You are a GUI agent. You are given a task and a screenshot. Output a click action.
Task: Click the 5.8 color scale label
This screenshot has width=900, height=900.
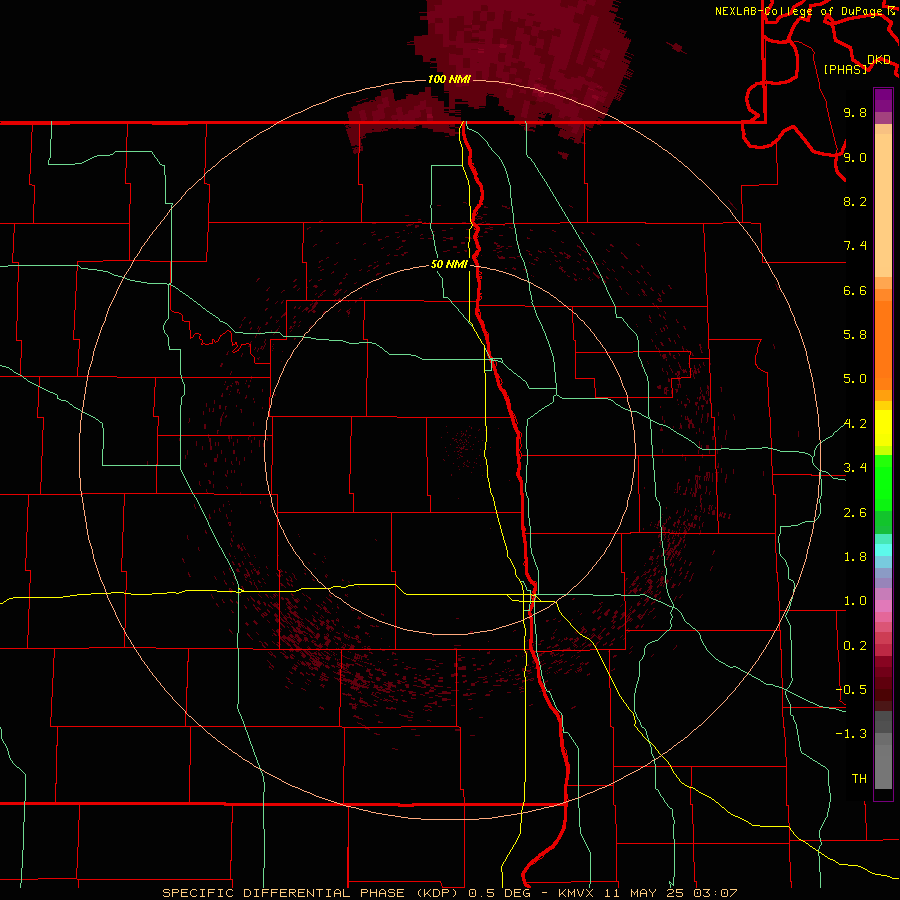(x=855, y=335)
